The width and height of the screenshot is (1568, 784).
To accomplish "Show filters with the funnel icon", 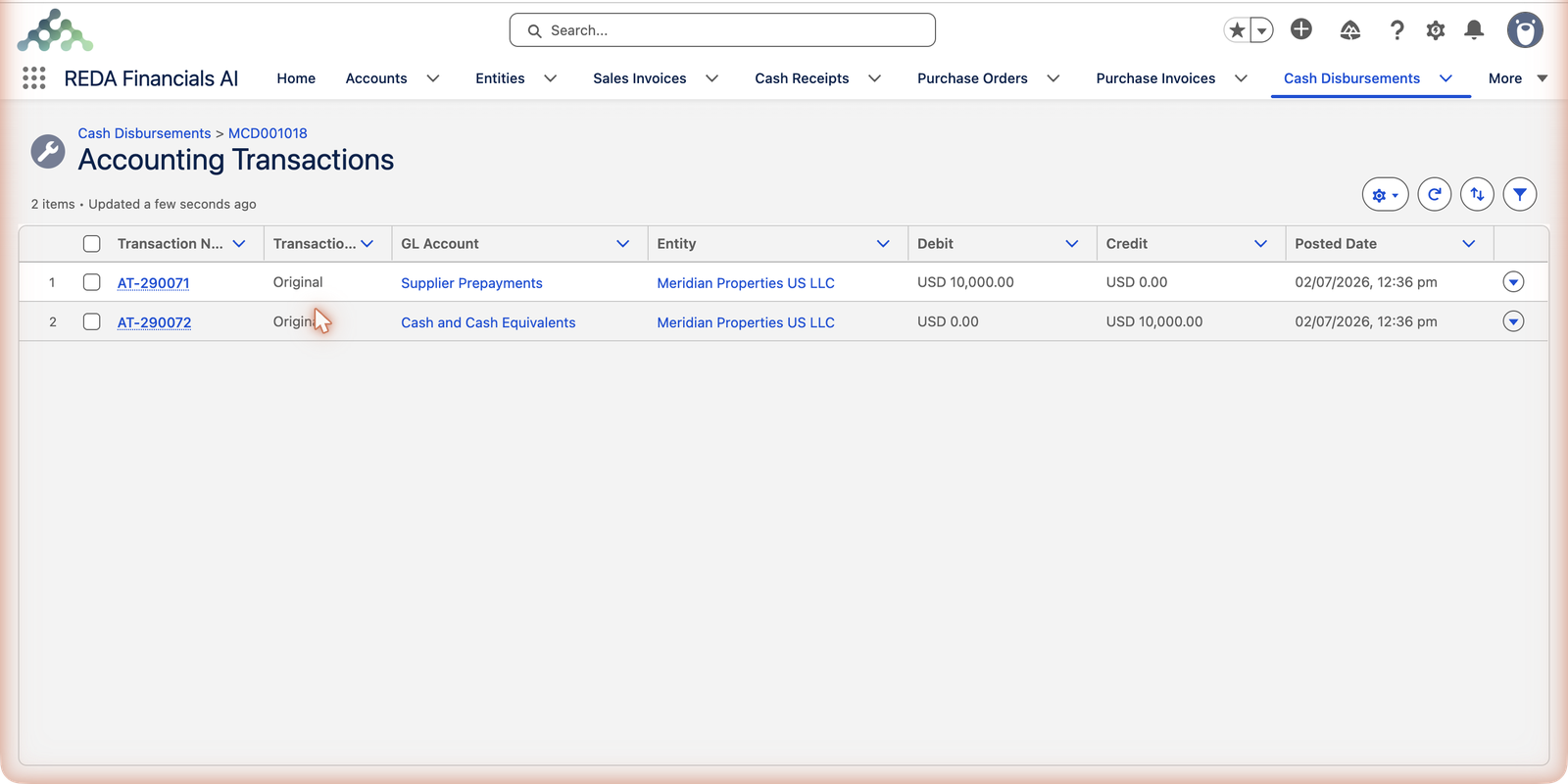I will [x=1520, y=194].
